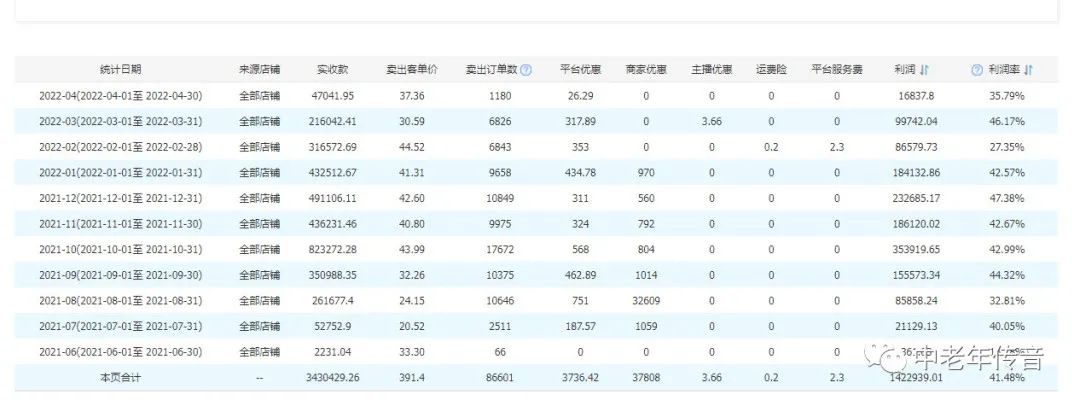Select the 2021-07 date row cell
Viewport: 1072px width, 406px height.
click(x=120, y=326)
